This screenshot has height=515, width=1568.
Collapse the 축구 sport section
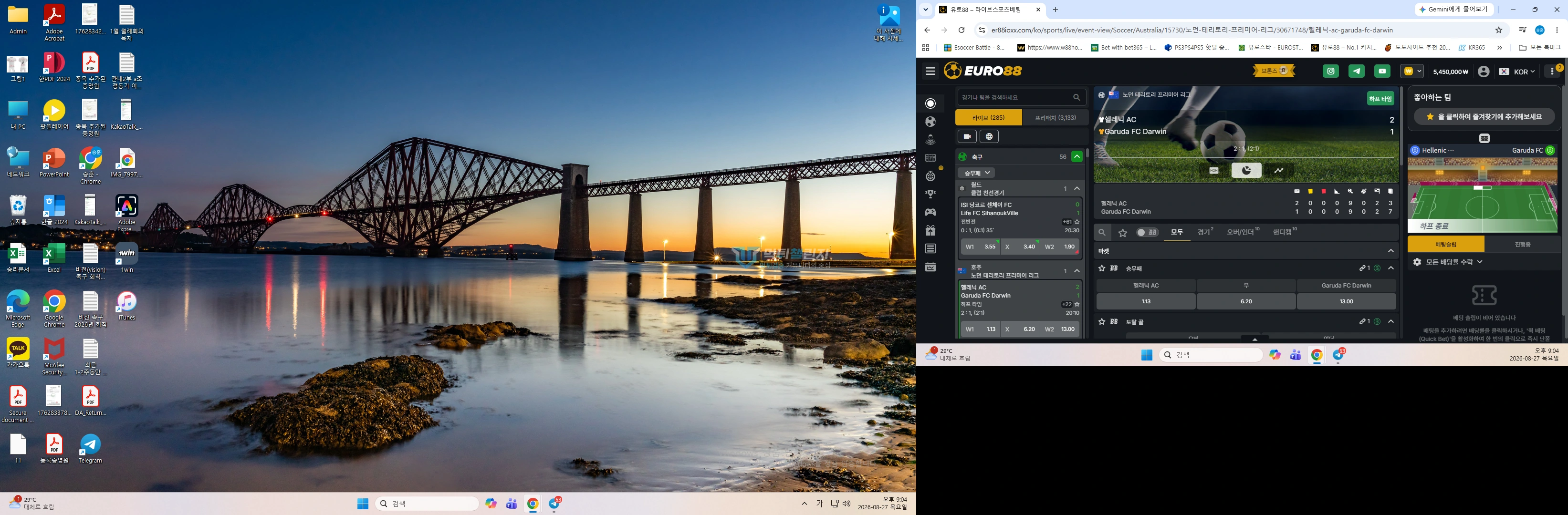click(1077, 157)
